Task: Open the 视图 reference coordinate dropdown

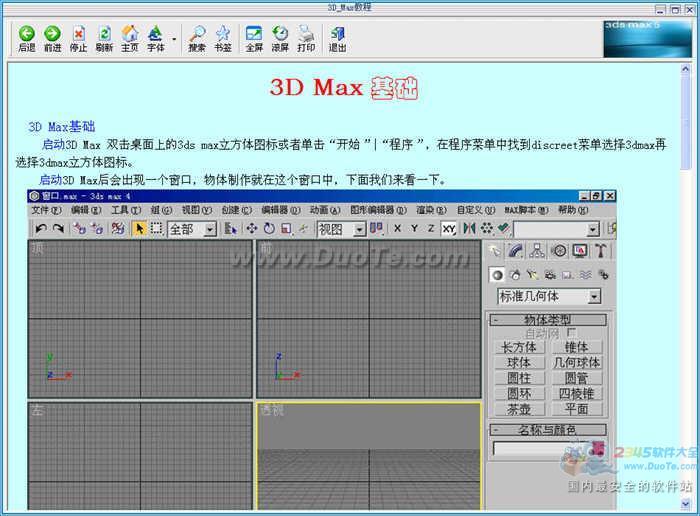Action: pos(342,229)
